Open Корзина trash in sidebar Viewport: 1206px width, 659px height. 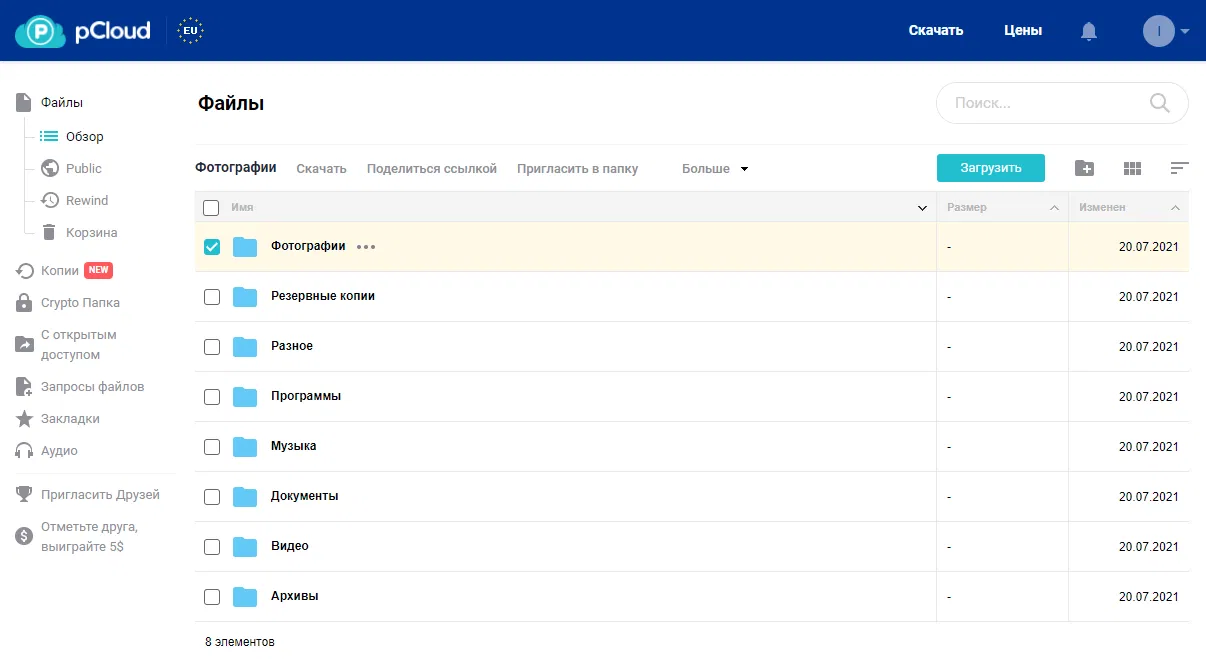[79, 232]
